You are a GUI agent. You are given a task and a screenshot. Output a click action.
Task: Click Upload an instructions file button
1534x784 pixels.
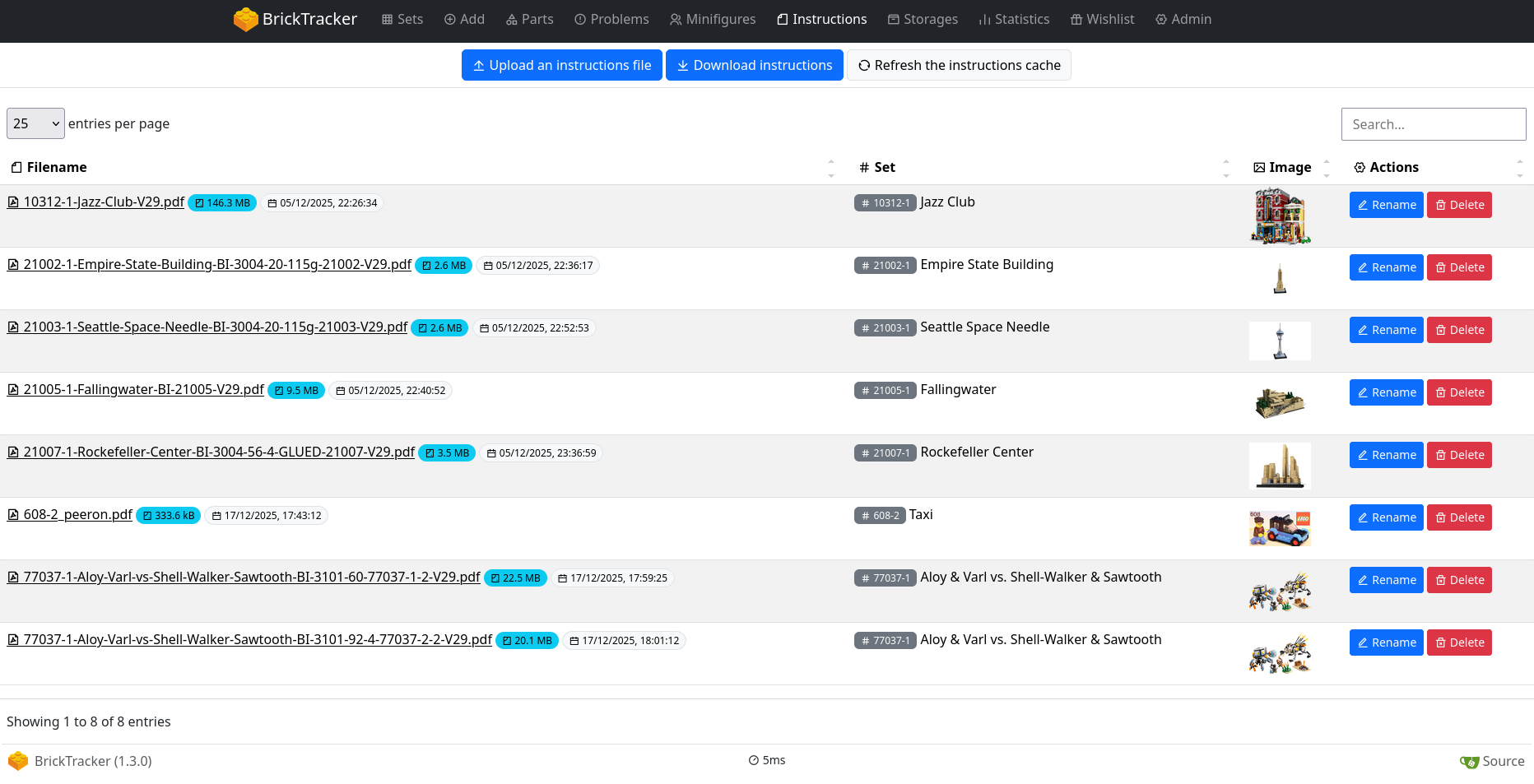[x=561, y=66]
